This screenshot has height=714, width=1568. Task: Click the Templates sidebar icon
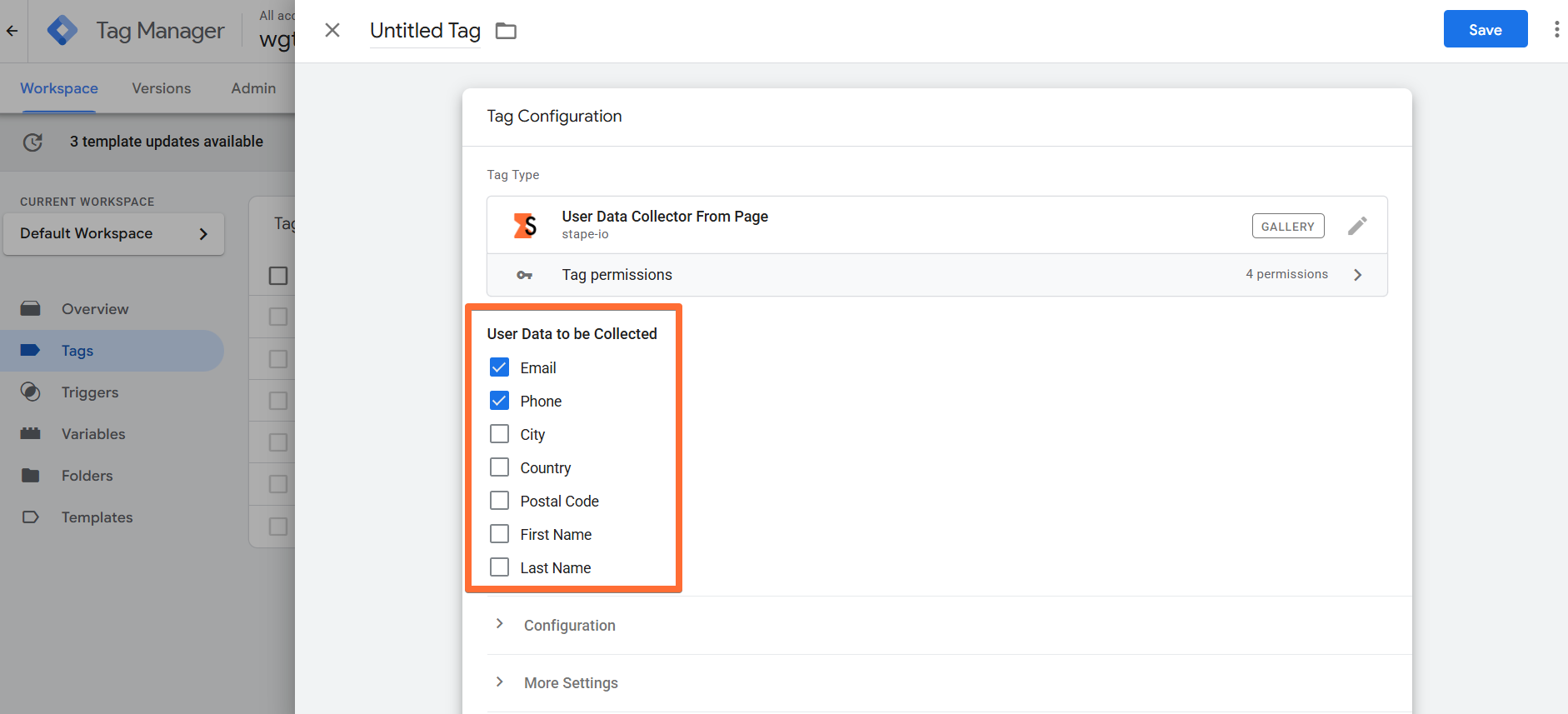click(31, 517)
